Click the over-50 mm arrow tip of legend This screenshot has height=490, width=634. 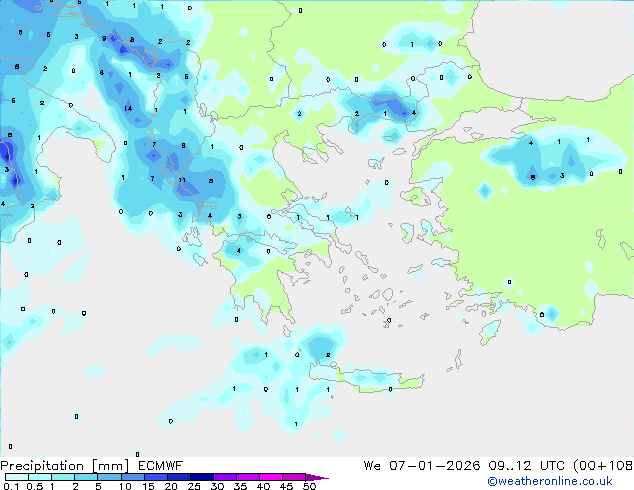click(317, 477)
